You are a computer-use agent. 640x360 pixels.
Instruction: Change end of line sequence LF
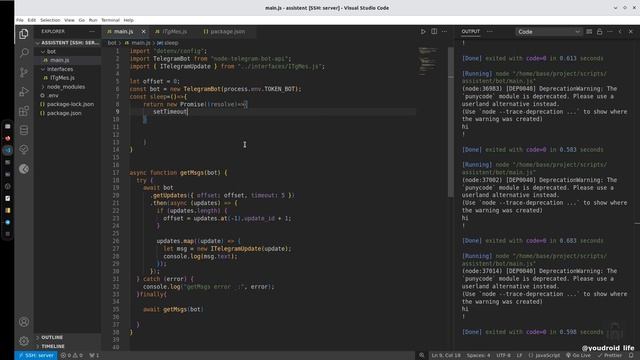click(x=519, y=356)
